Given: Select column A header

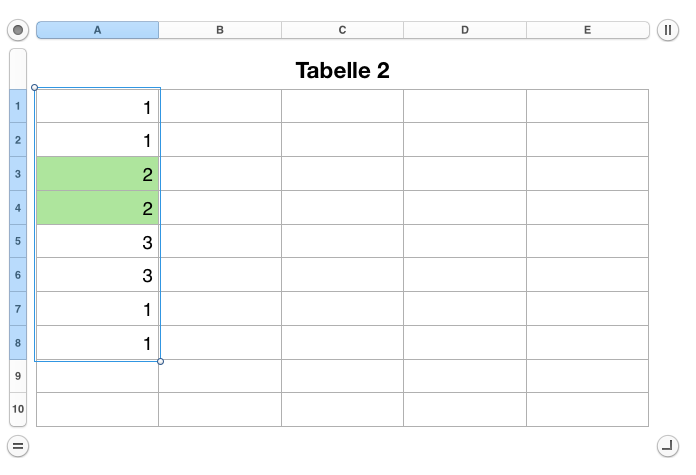Looking at the screenshot, I should click(97, 30).
